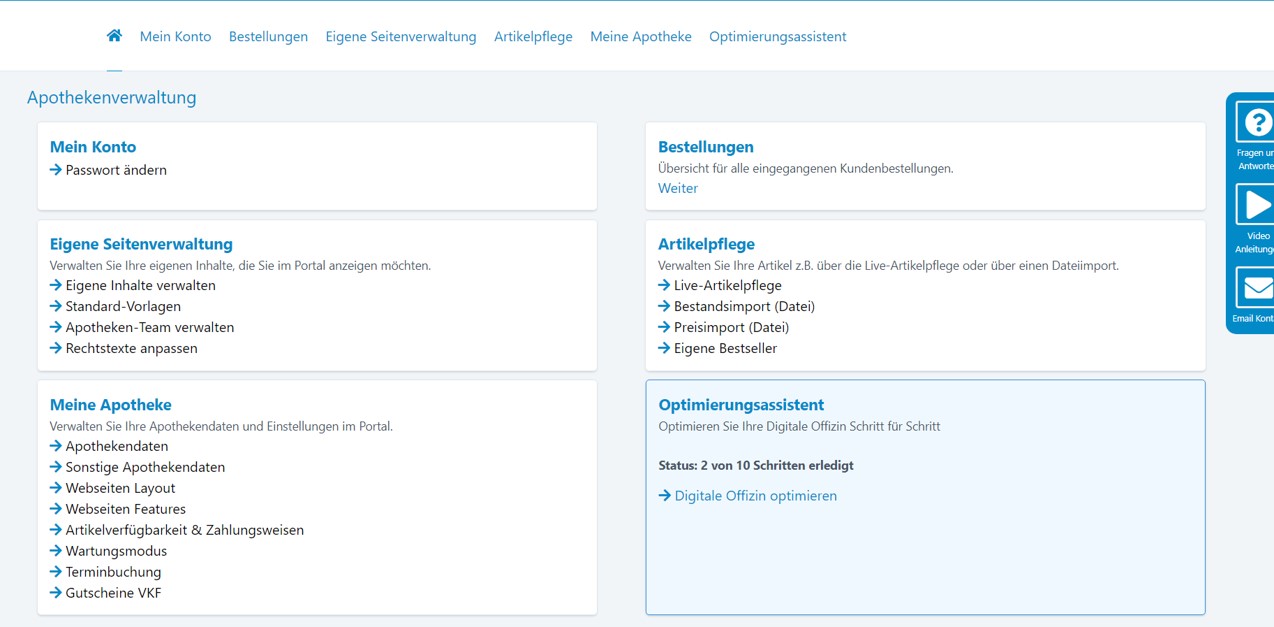Open Meine Apotheke in top navigation

coord(640,36)
